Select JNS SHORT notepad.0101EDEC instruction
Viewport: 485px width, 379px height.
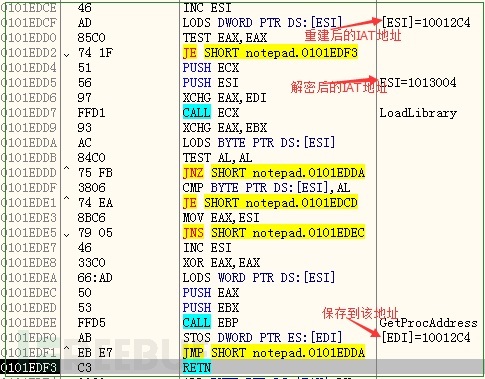(274, 233)
